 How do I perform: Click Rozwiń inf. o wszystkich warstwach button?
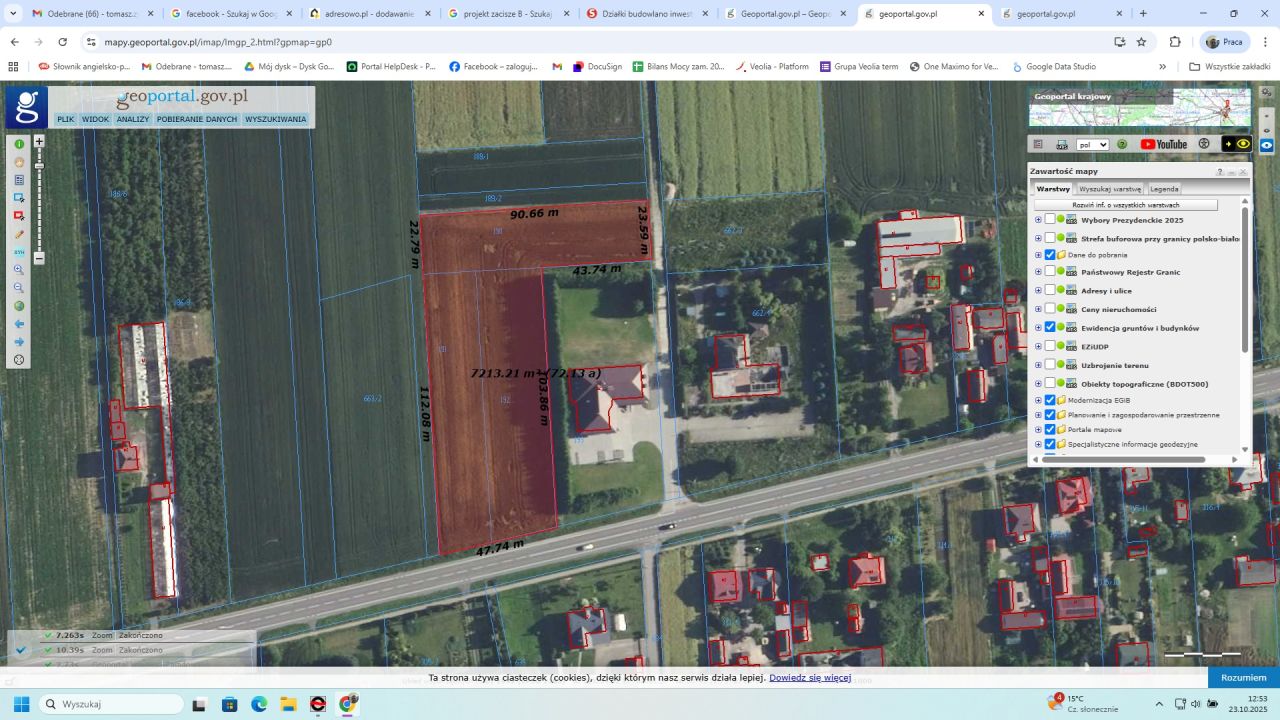pos(1126,205)
